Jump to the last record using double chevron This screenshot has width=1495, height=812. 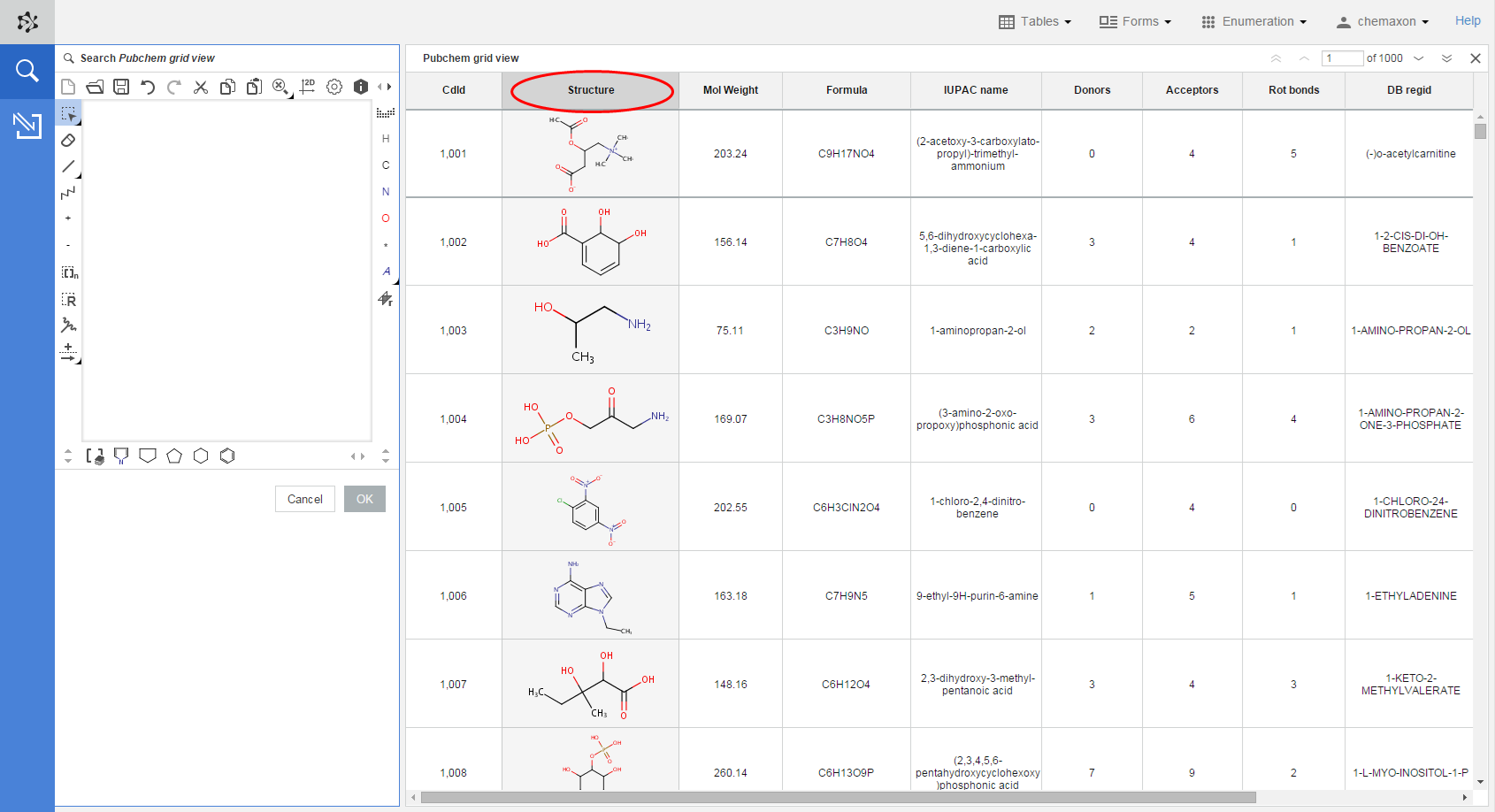point(1448,58)
